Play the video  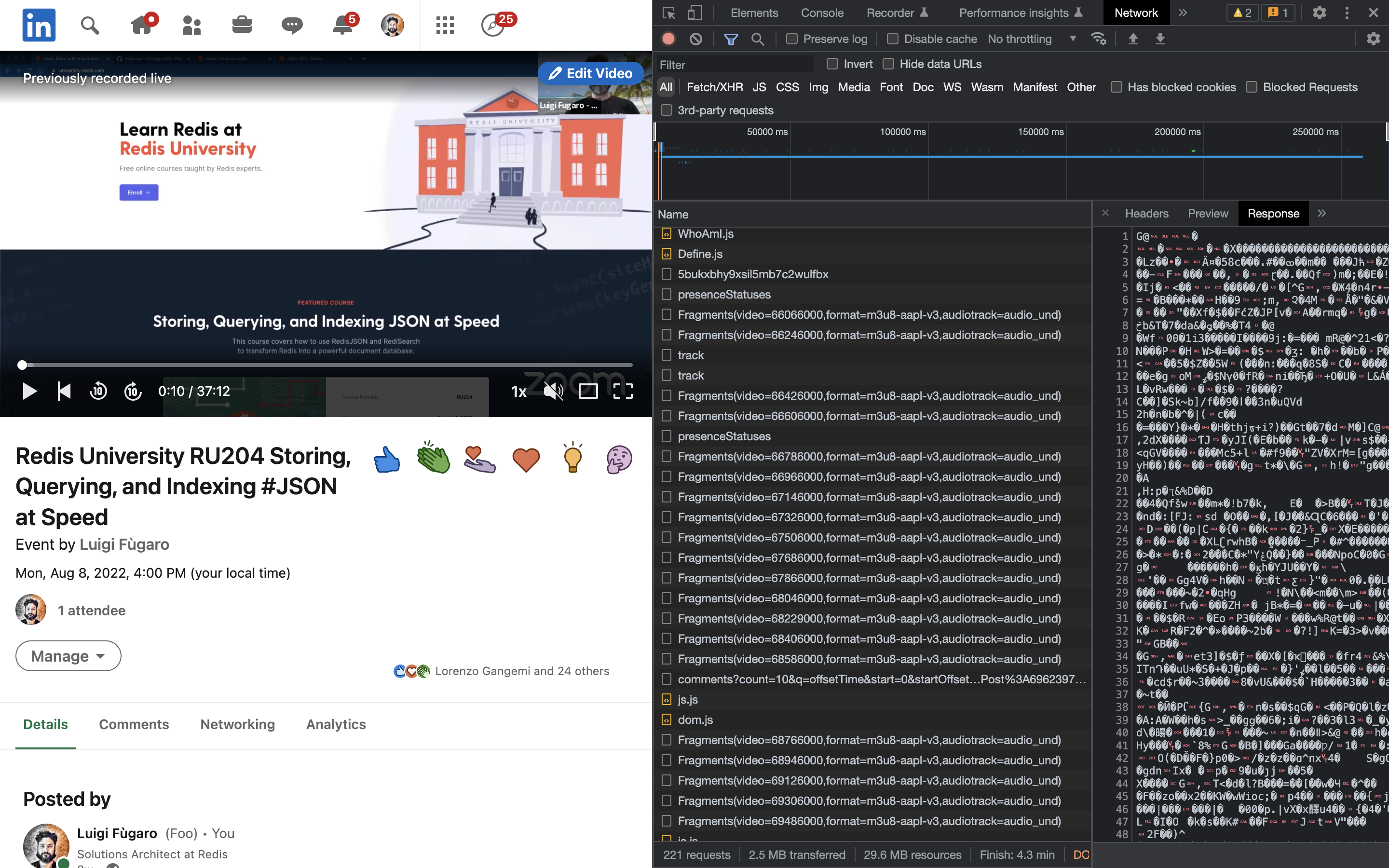pos(29,392)
